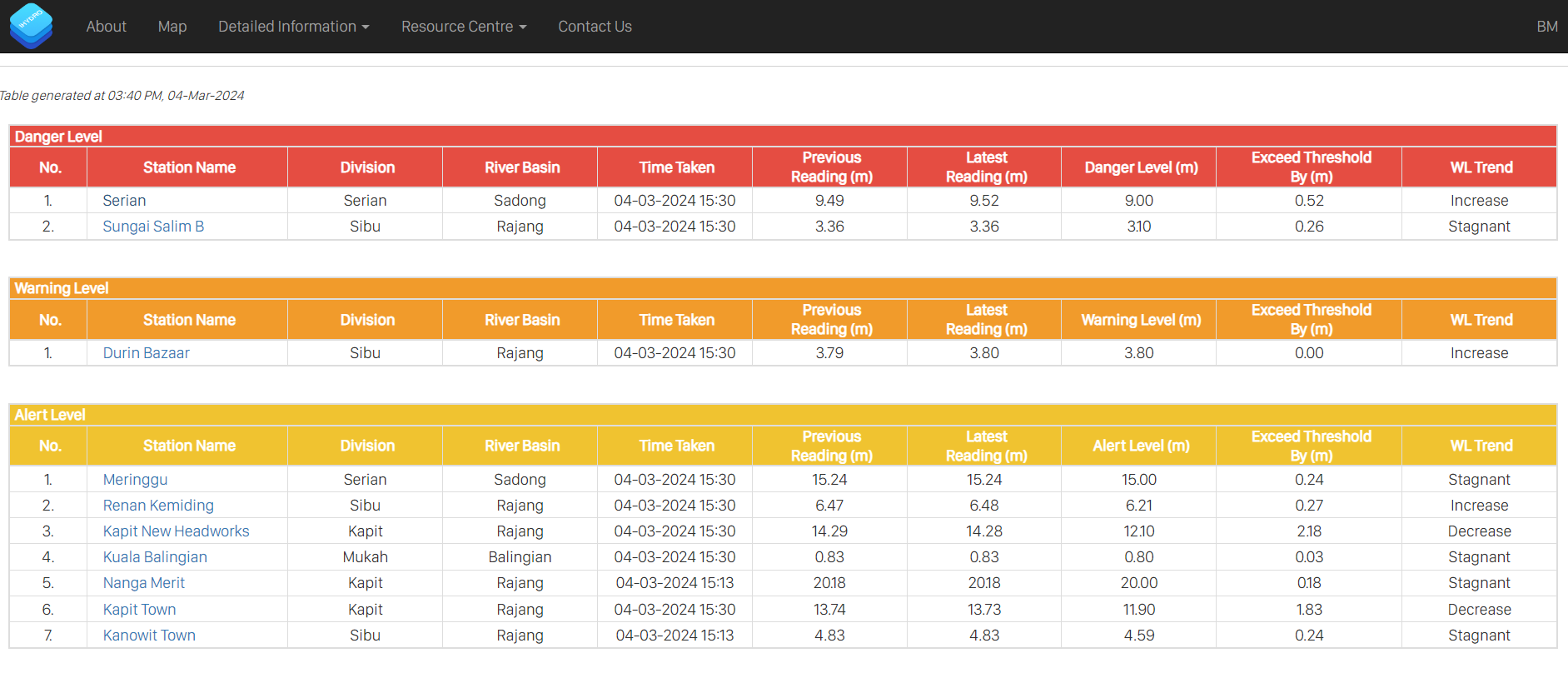The width and height of the screenshot is (1568, 673).
Task: Go to the Map page
Action: (172, 27)
